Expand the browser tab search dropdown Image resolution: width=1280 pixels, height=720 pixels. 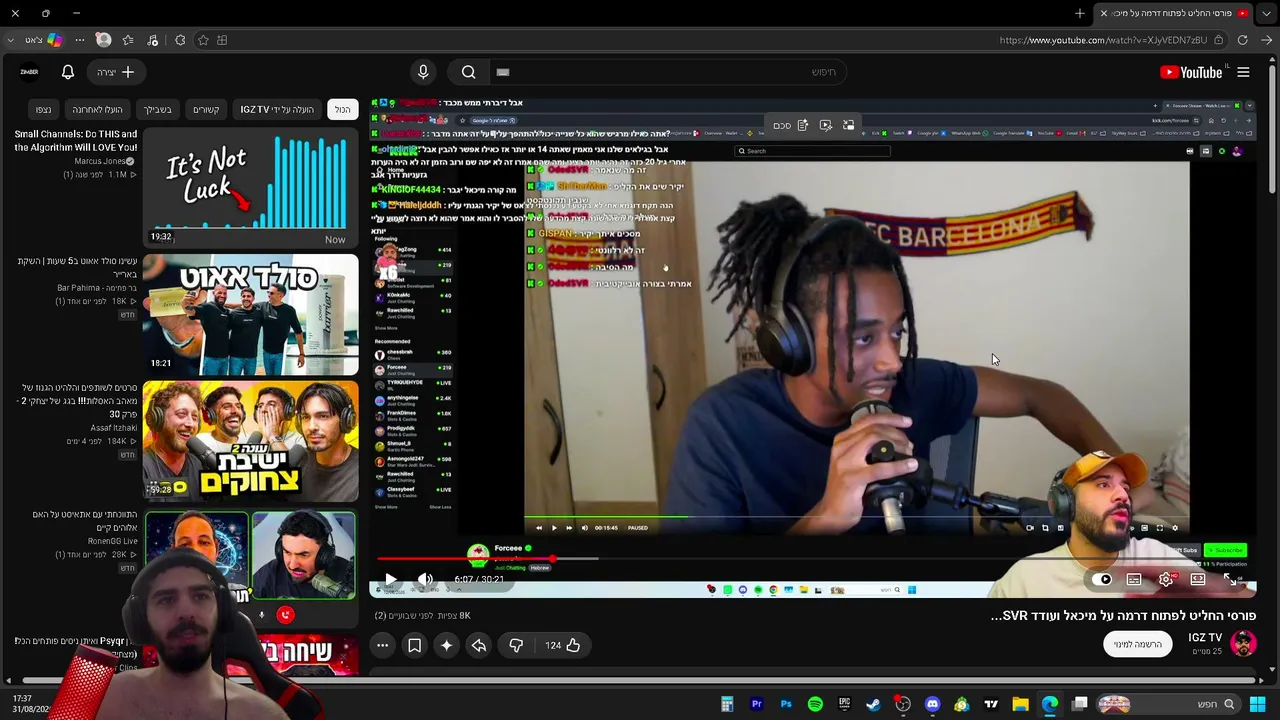(x=1266, y=13)
